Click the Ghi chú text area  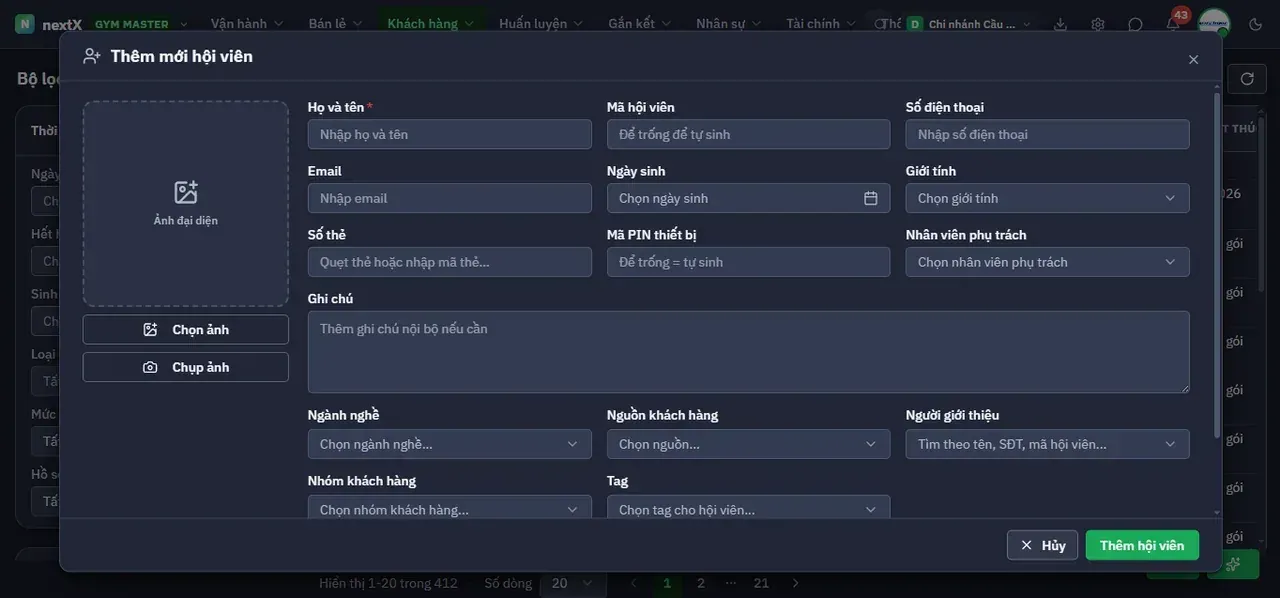(749, 352)
